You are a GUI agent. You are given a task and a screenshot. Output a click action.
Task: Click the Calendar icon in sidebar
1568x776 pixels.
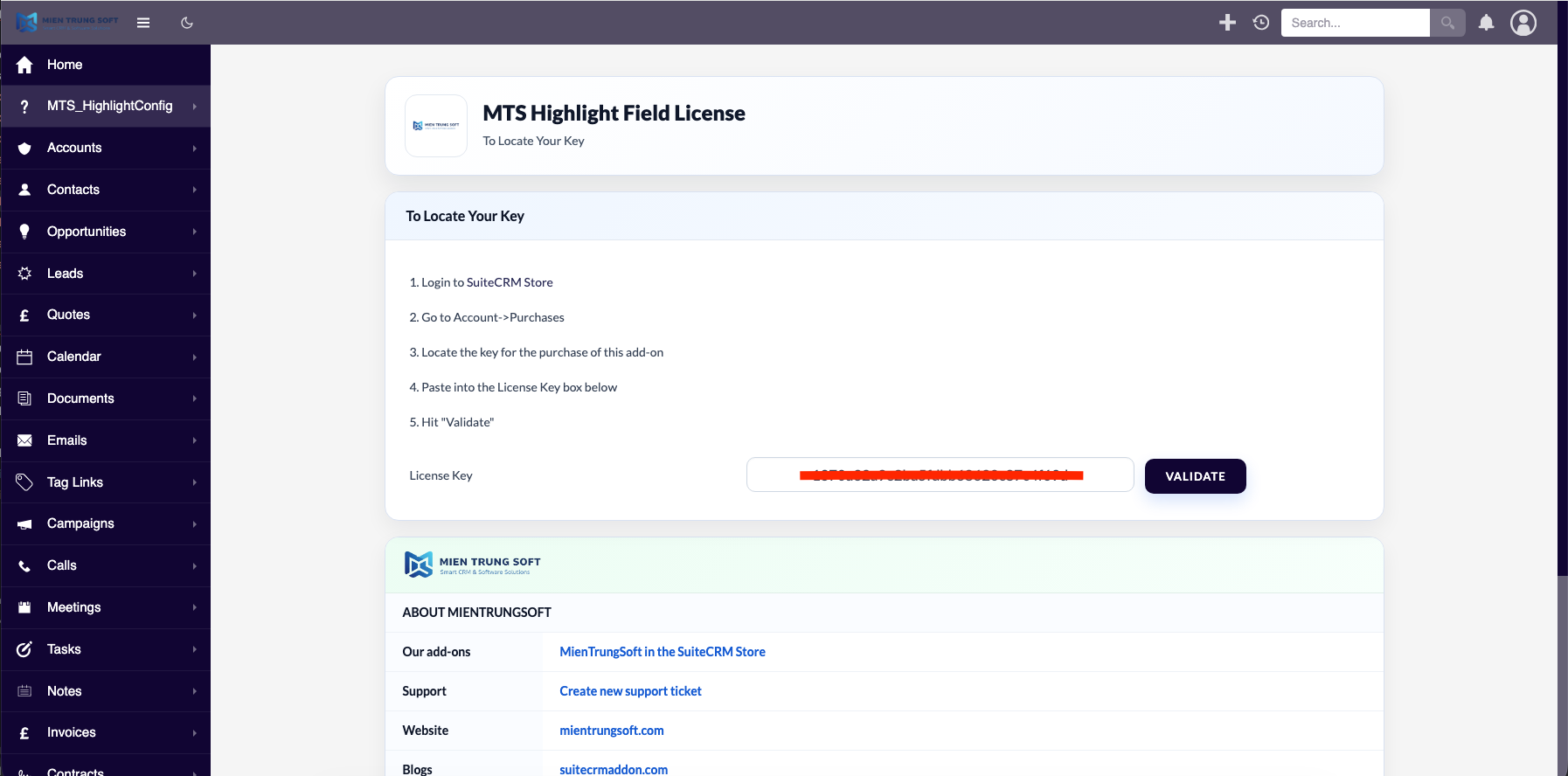coord(24,357)
